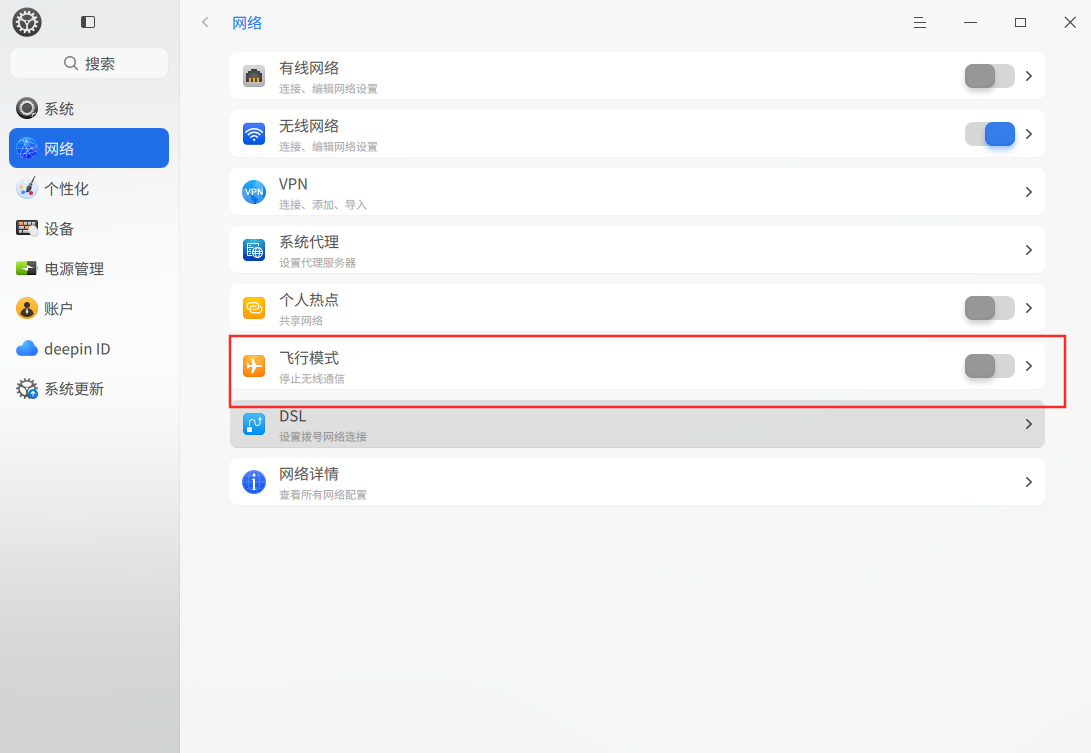1091x753 pixels.
Task: Open the 系统代理 row
Action: (x=637, y=250)
